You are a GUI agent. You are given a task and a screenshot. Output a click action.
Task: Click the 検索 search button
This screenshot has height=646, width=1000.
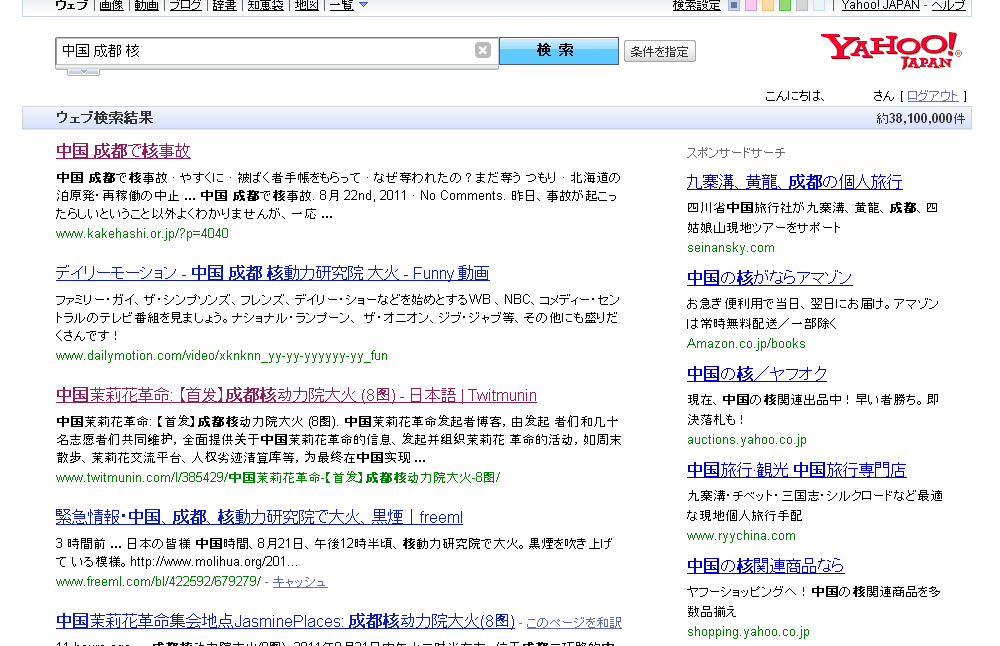(559, 50)
